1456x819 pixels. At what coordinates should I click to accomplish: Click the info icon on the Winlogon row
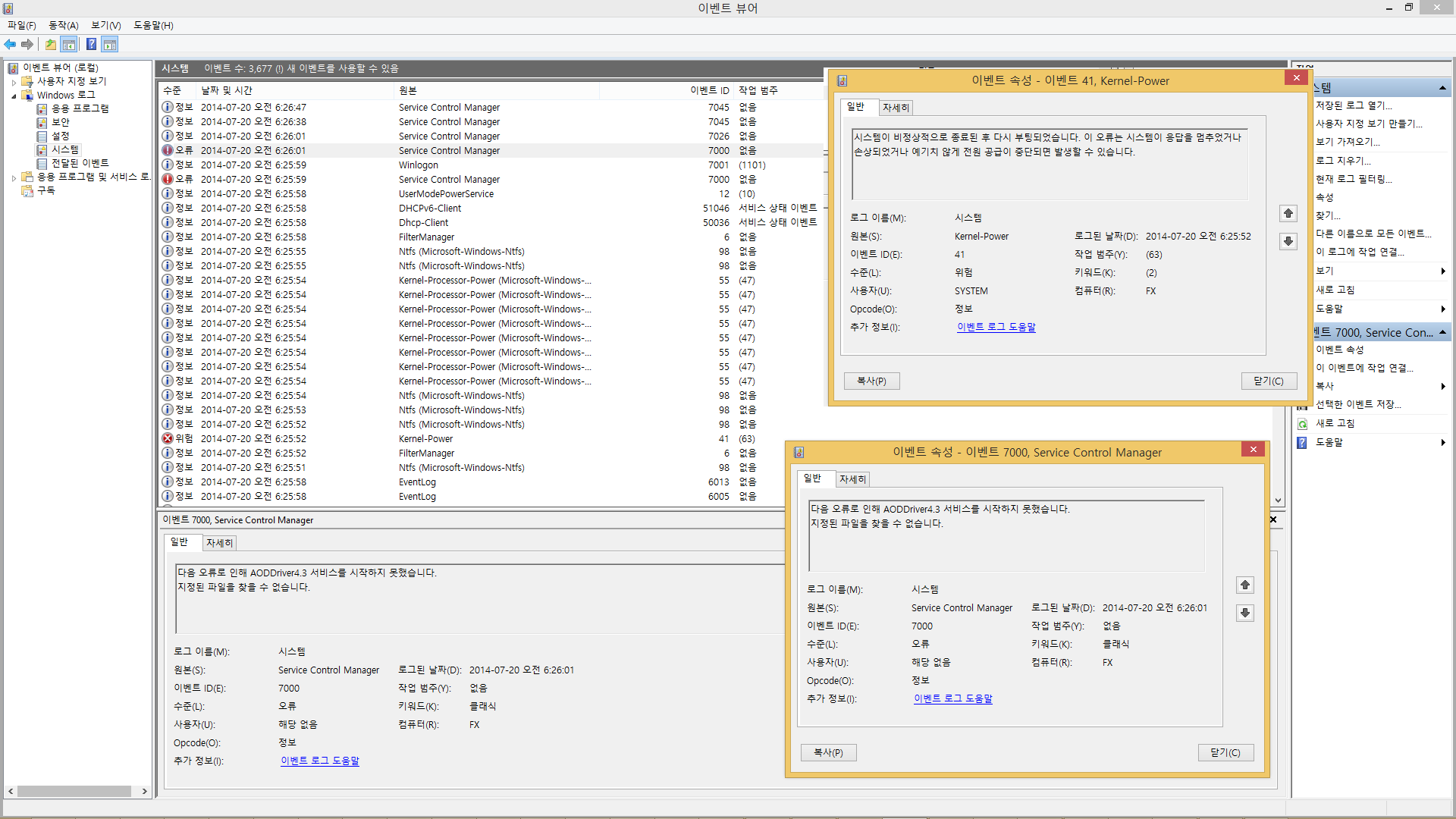click(168, 165)
